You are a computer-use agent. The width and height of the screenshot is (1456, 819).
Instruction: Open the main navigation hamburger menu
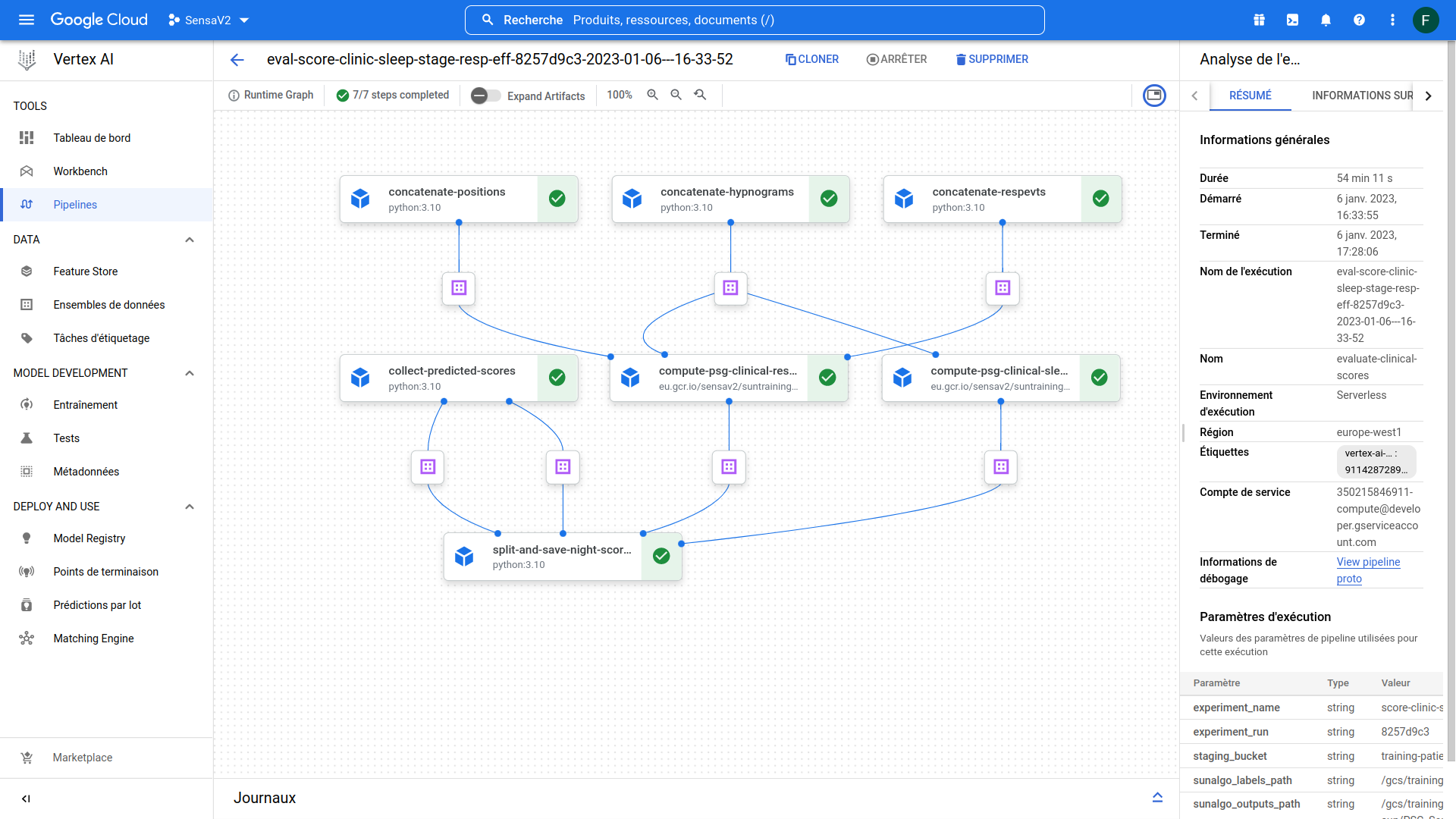click(27, 20)
